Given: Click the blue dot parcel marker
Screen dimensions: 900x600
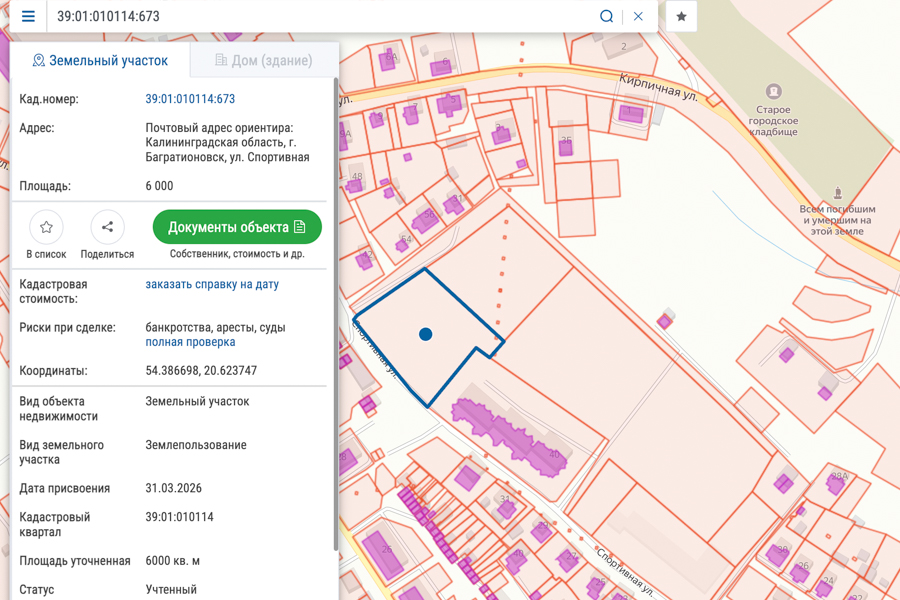Looking at the screenshot, I should tap(425, 334).
